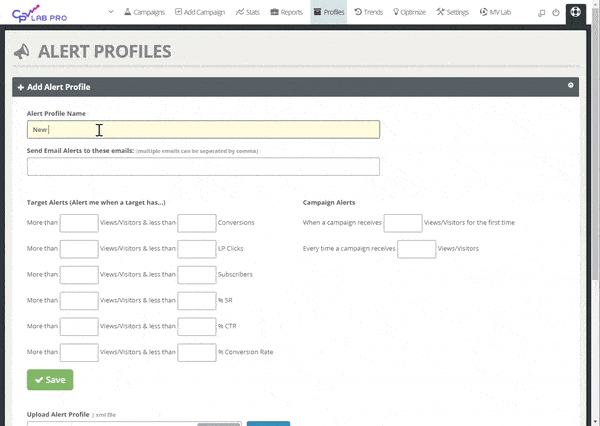
Task: Collapse the Add Alert Profile panel
Action: tap(571, 85)
